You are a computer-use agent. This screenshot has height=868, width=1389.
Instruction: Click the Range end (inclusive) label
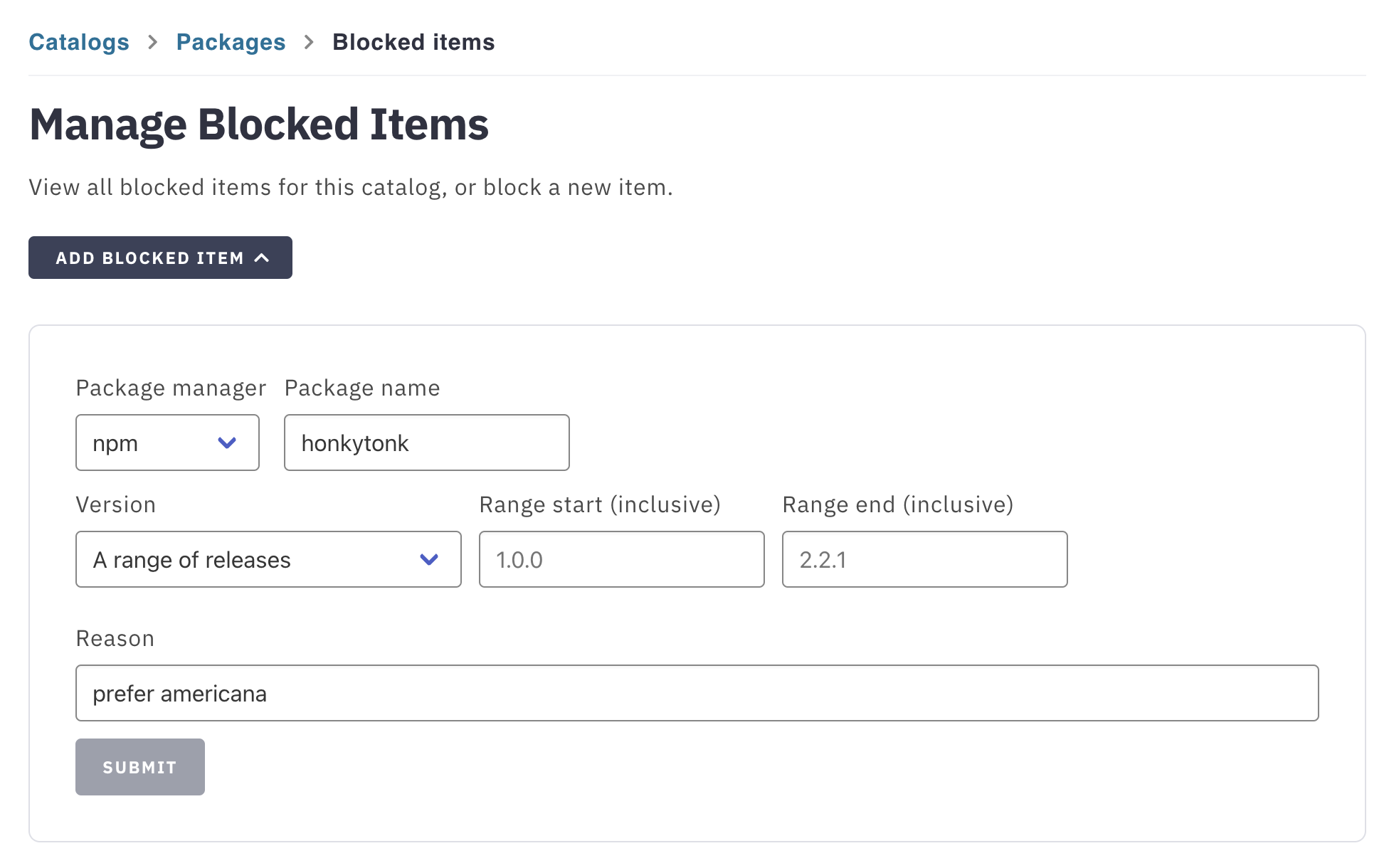pyautogui.click(x=897, y=504)
